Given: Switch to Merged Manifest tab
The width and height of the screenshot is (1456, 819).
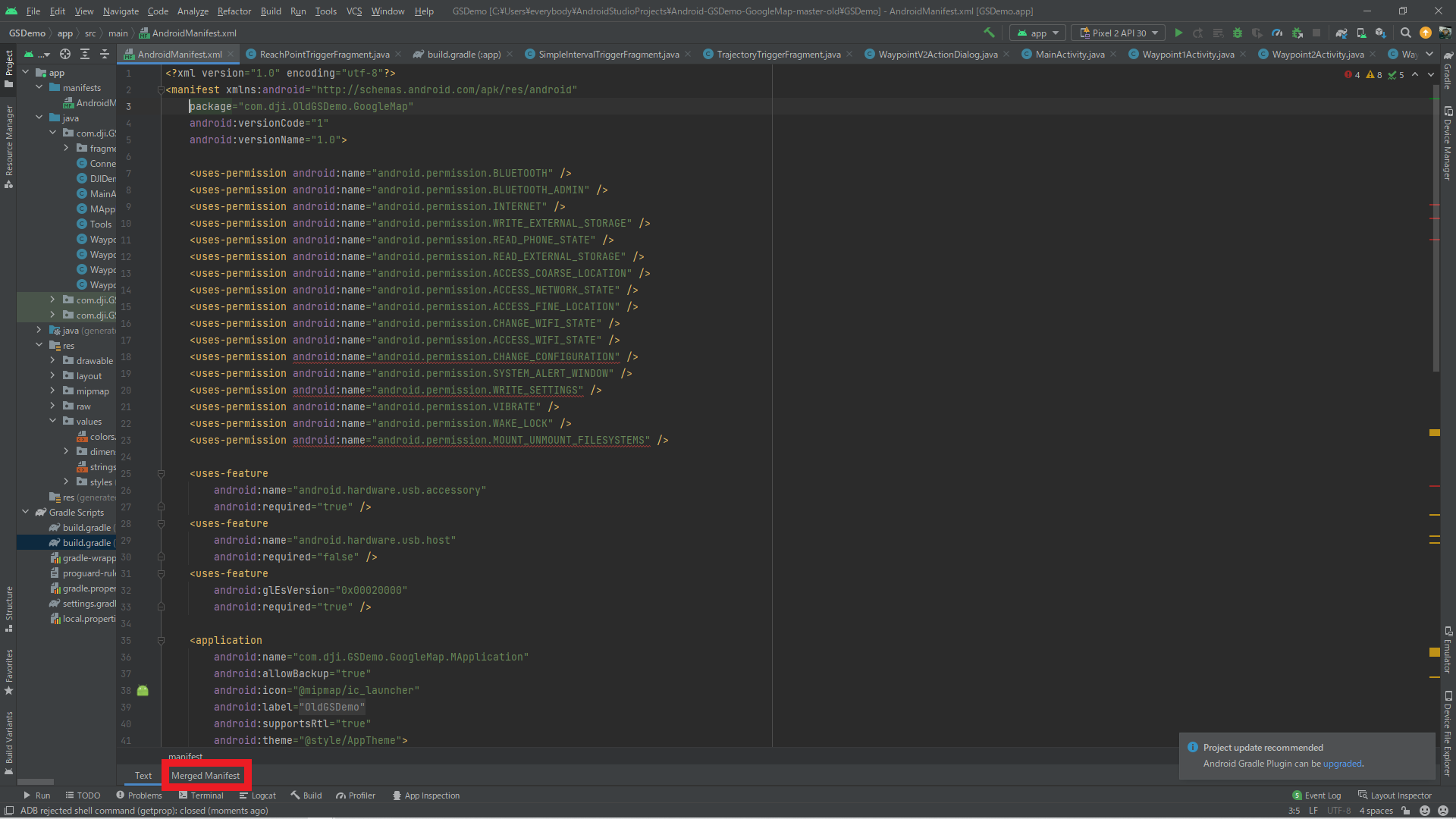Looking at the screenshot, I should click(206, 775).
